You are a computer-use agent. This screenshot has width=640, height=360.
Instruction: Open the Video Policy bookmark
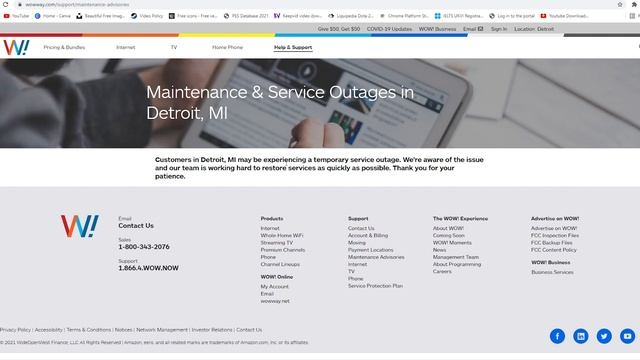[147, 16]
